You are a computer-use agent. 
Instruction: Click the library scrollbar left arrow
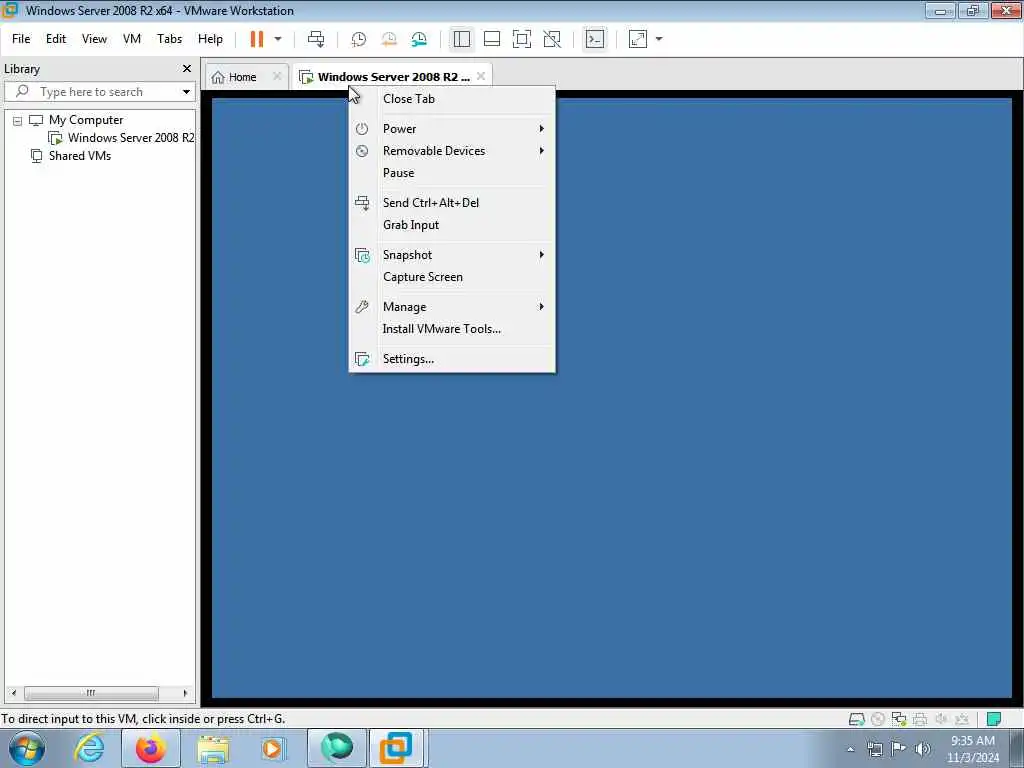click(14, 693)
